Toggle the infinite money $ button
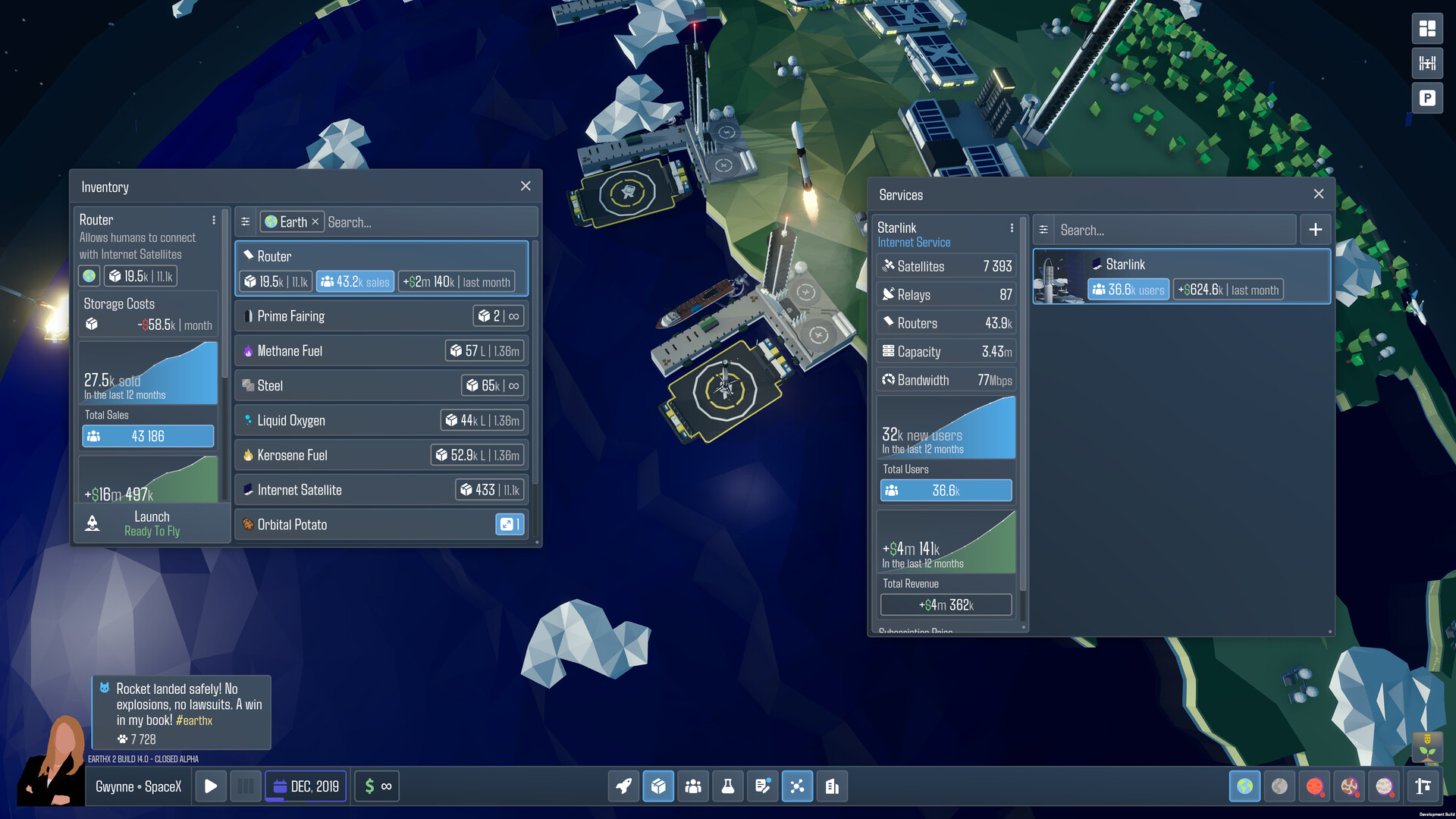Screen dimensions: 1456x819 click(x=377, y=786)
